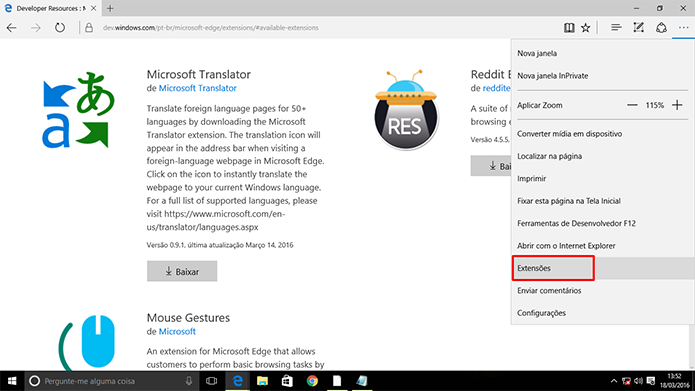Decrease zoom with minus button
Image resolution: width=695 pixels, height=391 pixels.
point(632,105)
